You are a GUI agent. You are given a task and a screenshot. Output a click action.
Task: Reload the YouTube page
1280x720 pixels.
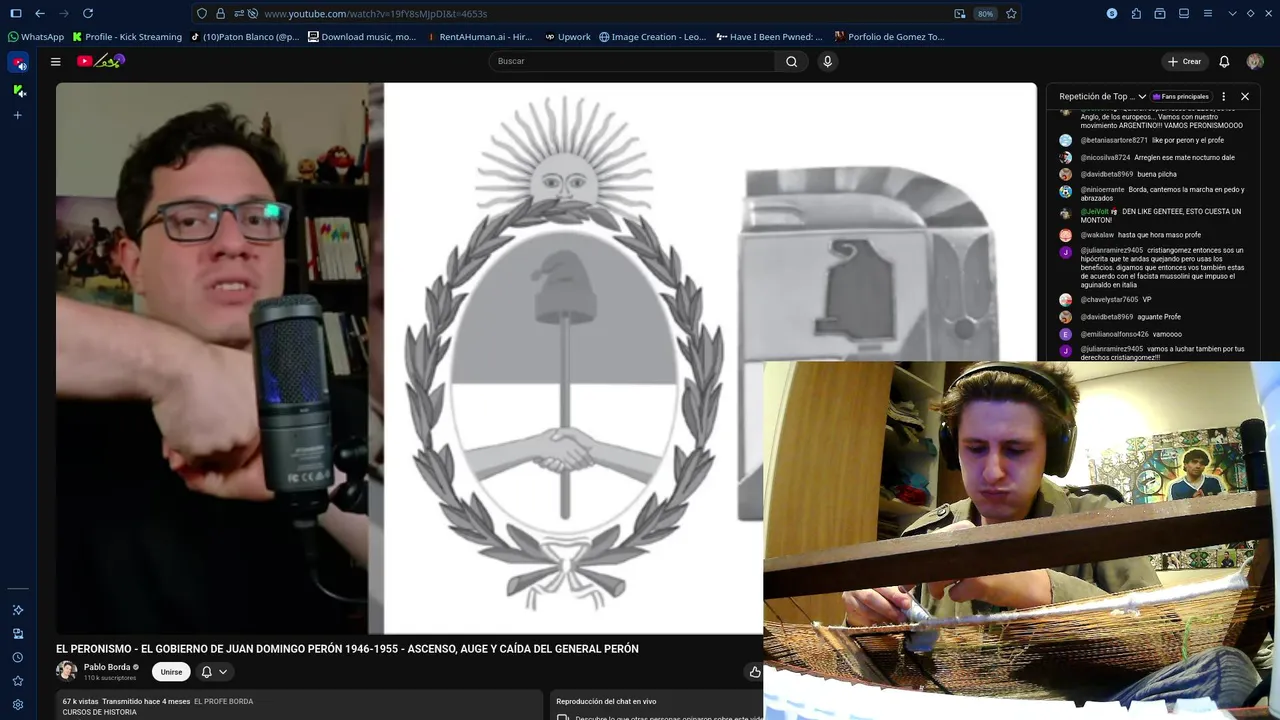tap(88, 13)
